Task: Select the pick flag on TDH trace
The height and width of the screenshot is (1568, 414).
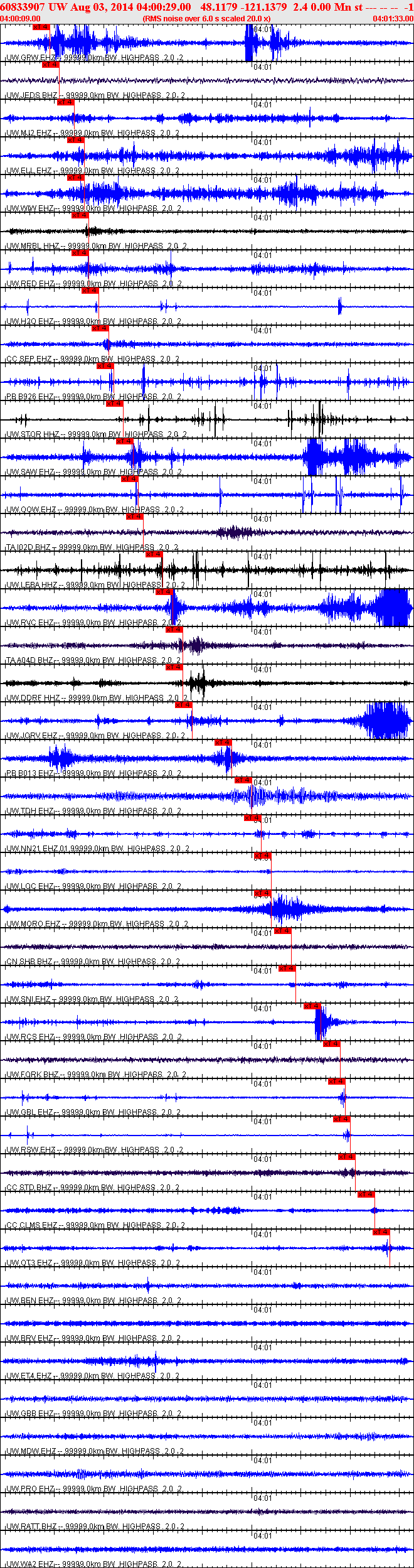Action: coord(243,780)
